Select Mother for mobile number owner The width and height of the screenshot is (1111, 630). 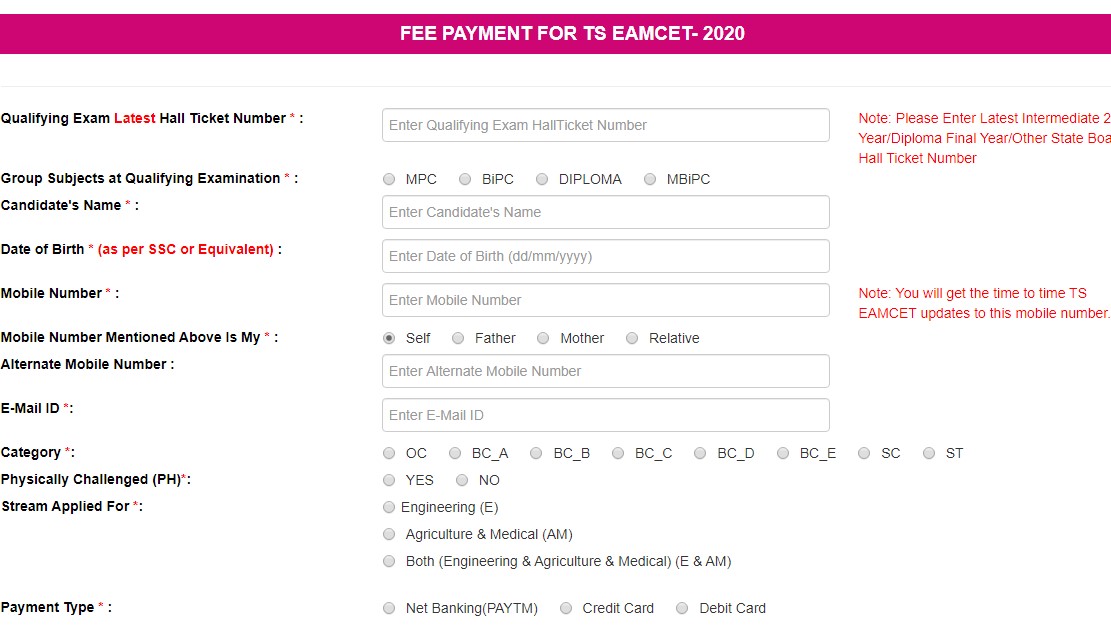(x=543, y=339)
